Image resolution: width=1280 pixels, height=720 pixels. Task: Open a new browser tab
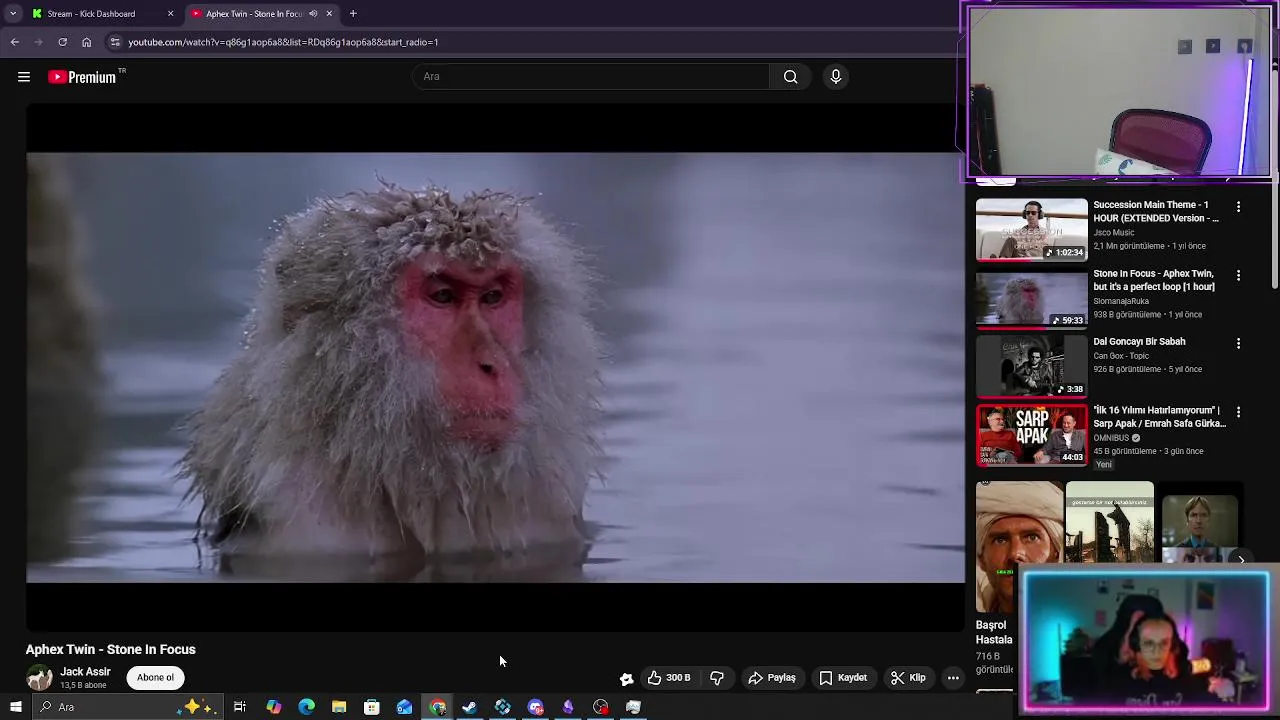click(353, 14)
